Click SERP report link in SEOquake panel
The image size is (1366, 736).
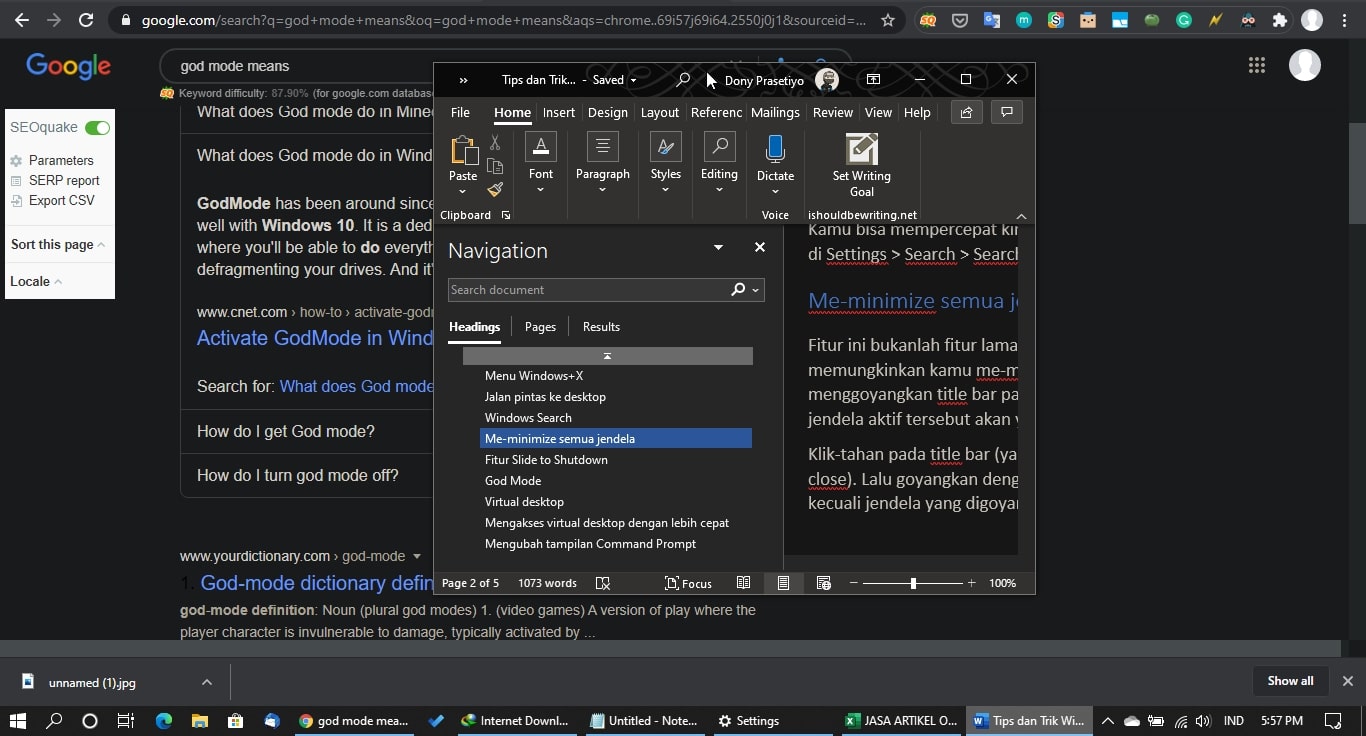click(64, 181)
